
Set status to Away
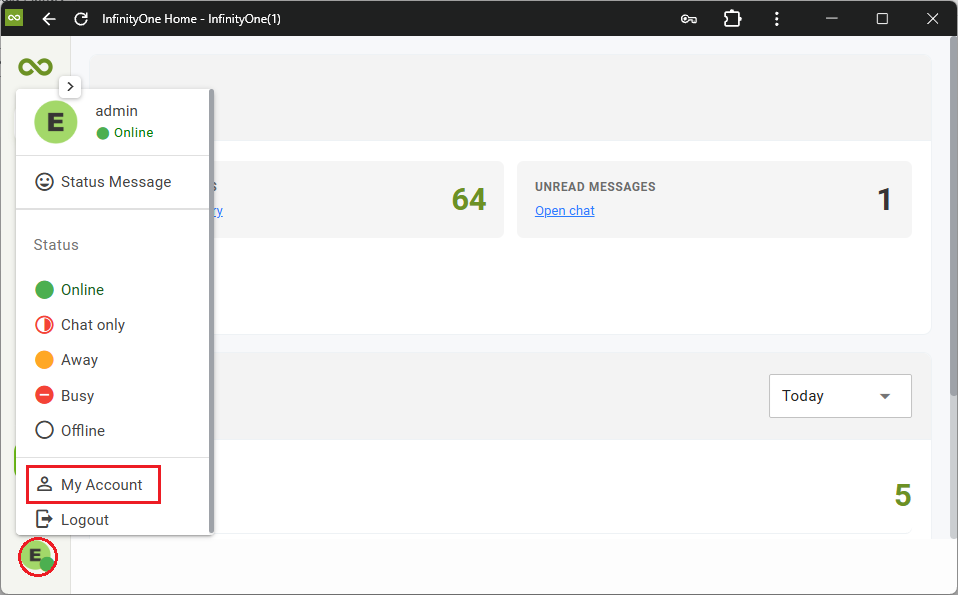67,360
